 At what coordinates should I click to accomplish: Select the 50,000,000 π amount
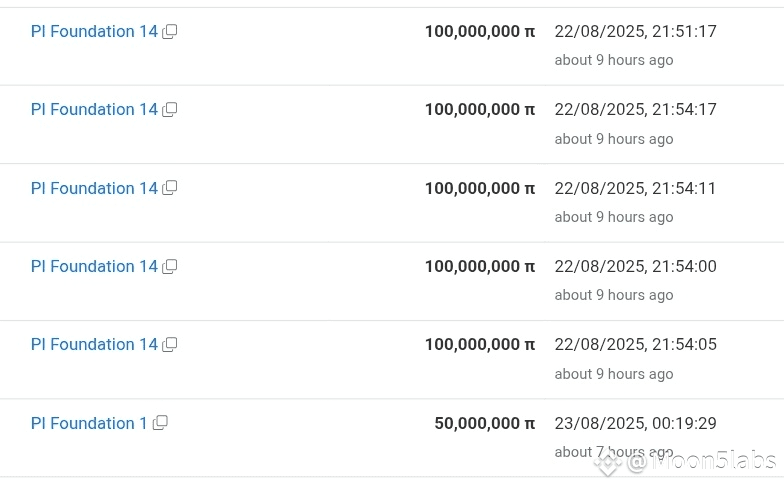coord(484,424)
